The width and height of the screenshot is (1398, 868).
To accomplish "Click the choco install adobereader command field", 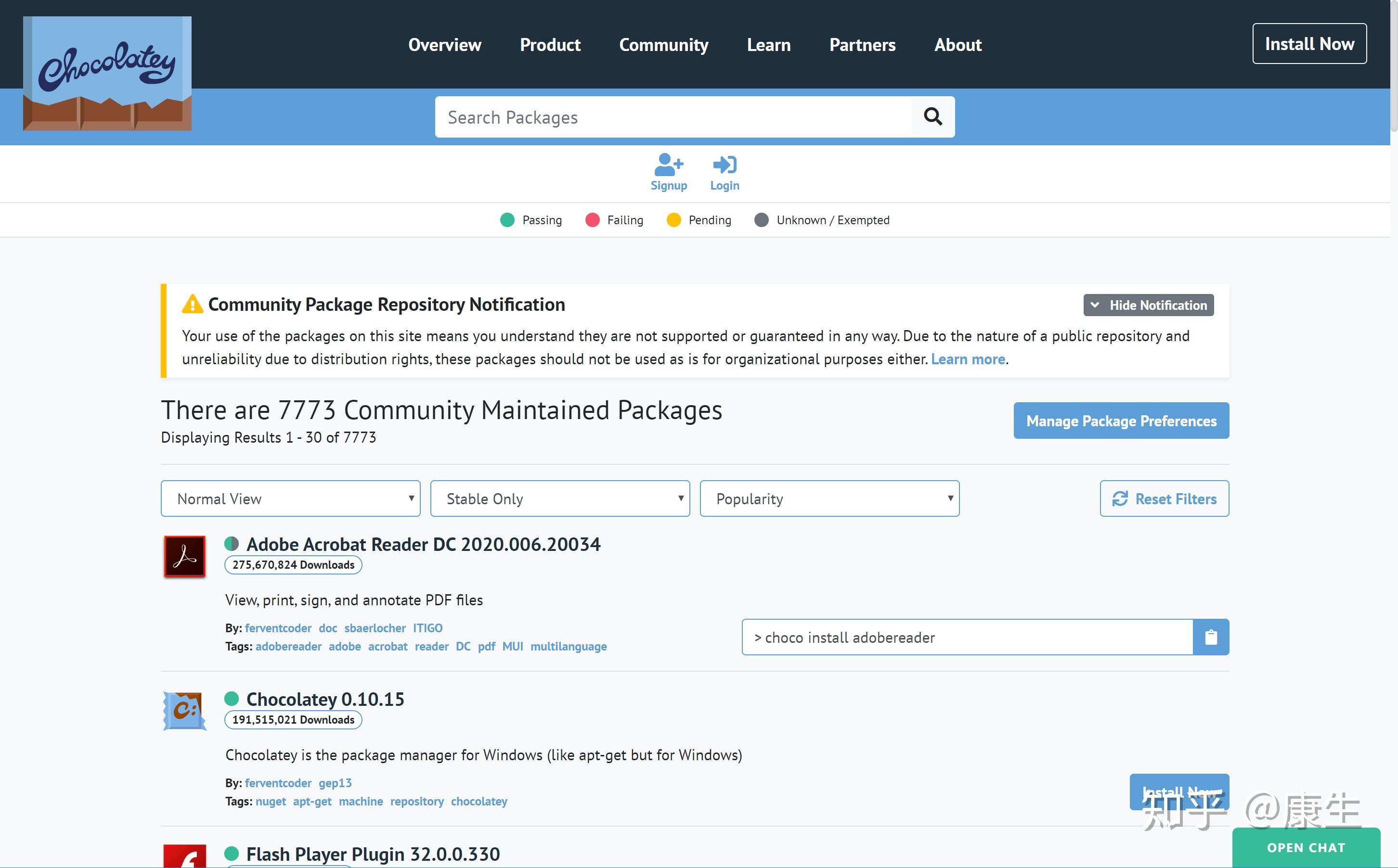I will (x=967, y=637).
